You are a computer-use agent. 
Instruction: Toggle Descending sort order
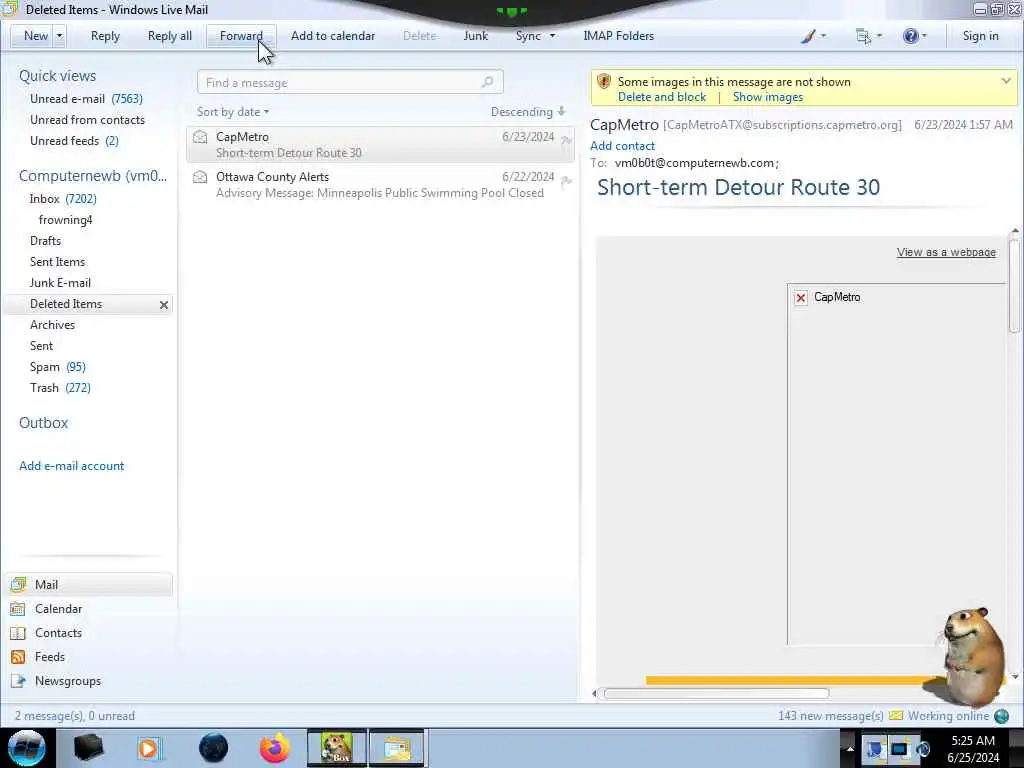(528, 112)
